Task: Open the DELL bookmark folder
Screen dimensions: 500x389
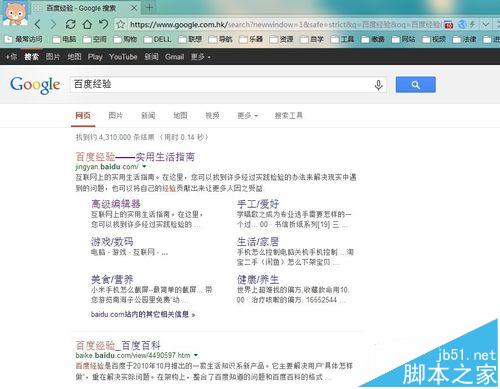Action: tap(158, 39)
